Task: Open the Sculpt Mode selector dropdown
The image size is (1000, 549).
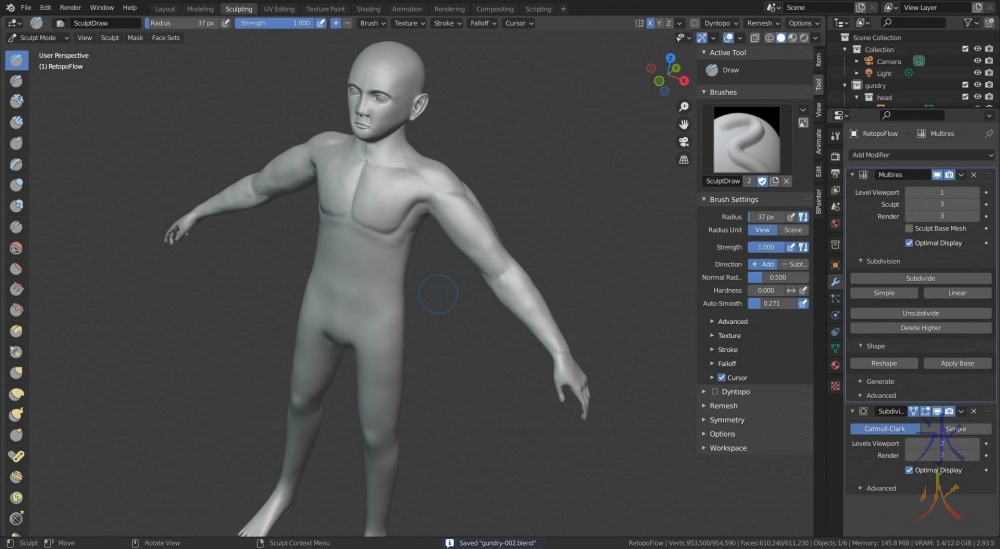Action: (x=38, y=38)
